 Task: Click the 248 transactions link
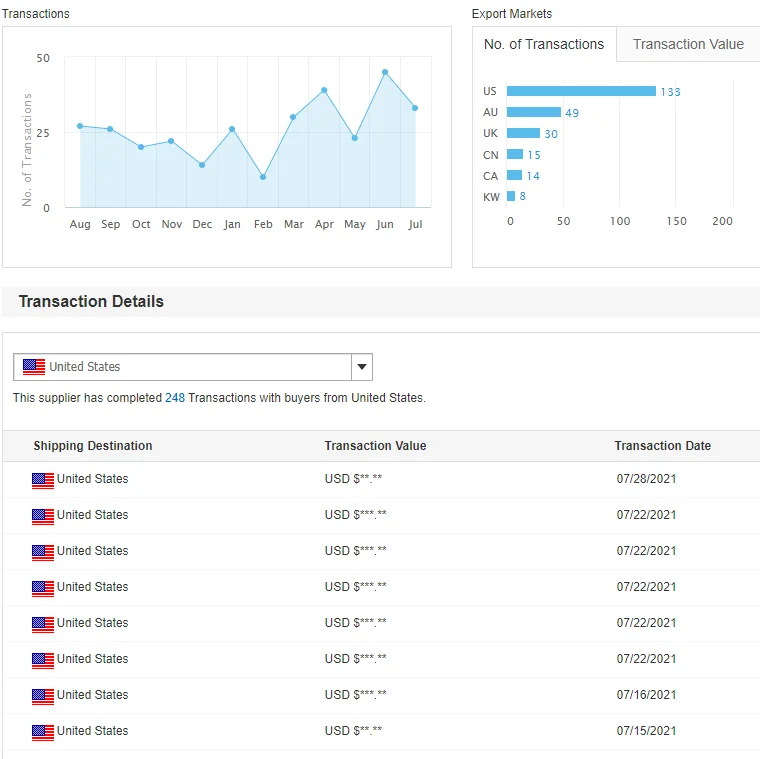click(x=175, y=398)
